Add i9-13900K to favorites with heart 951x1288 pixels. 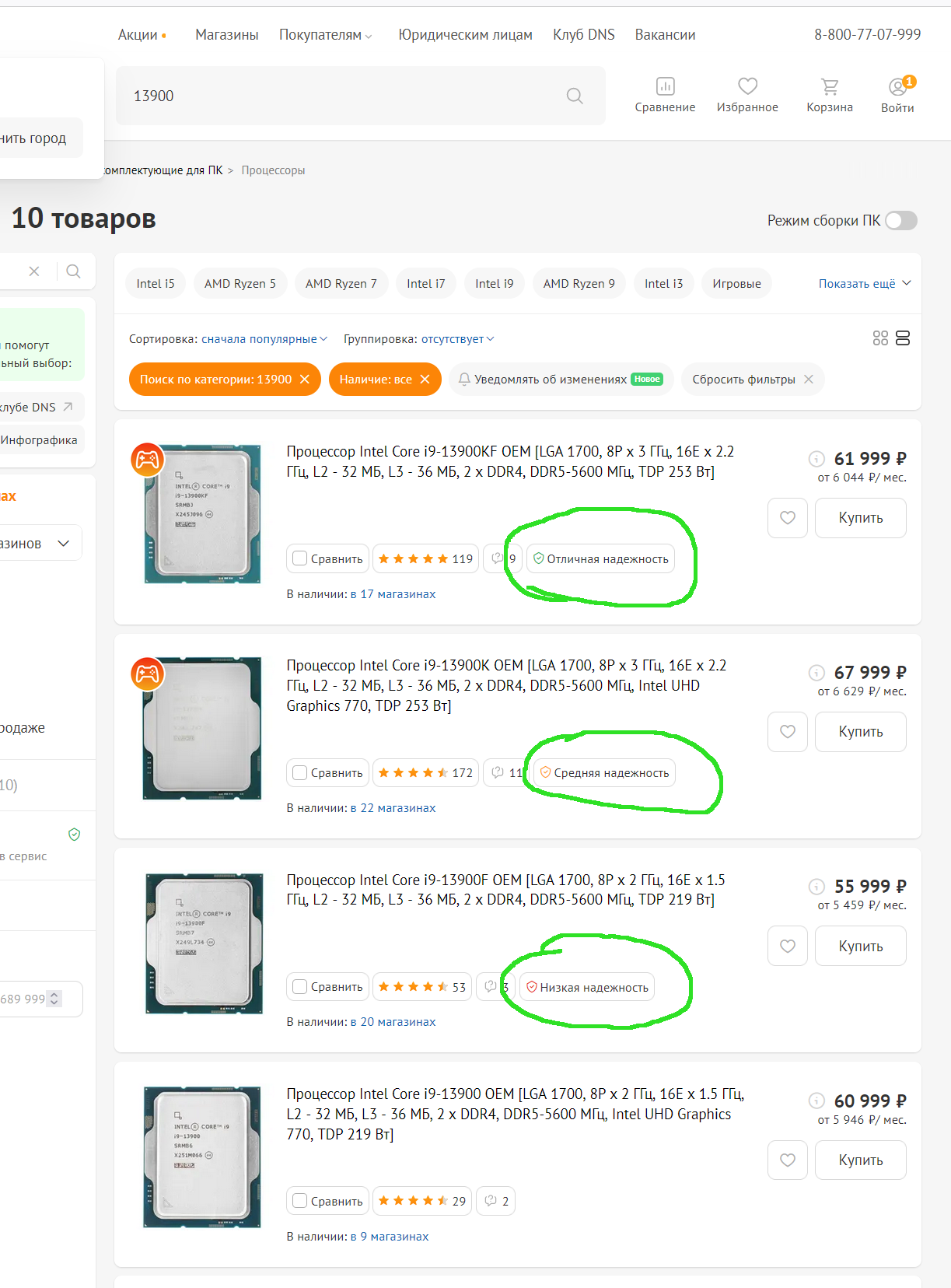click(x=788, y=732)
